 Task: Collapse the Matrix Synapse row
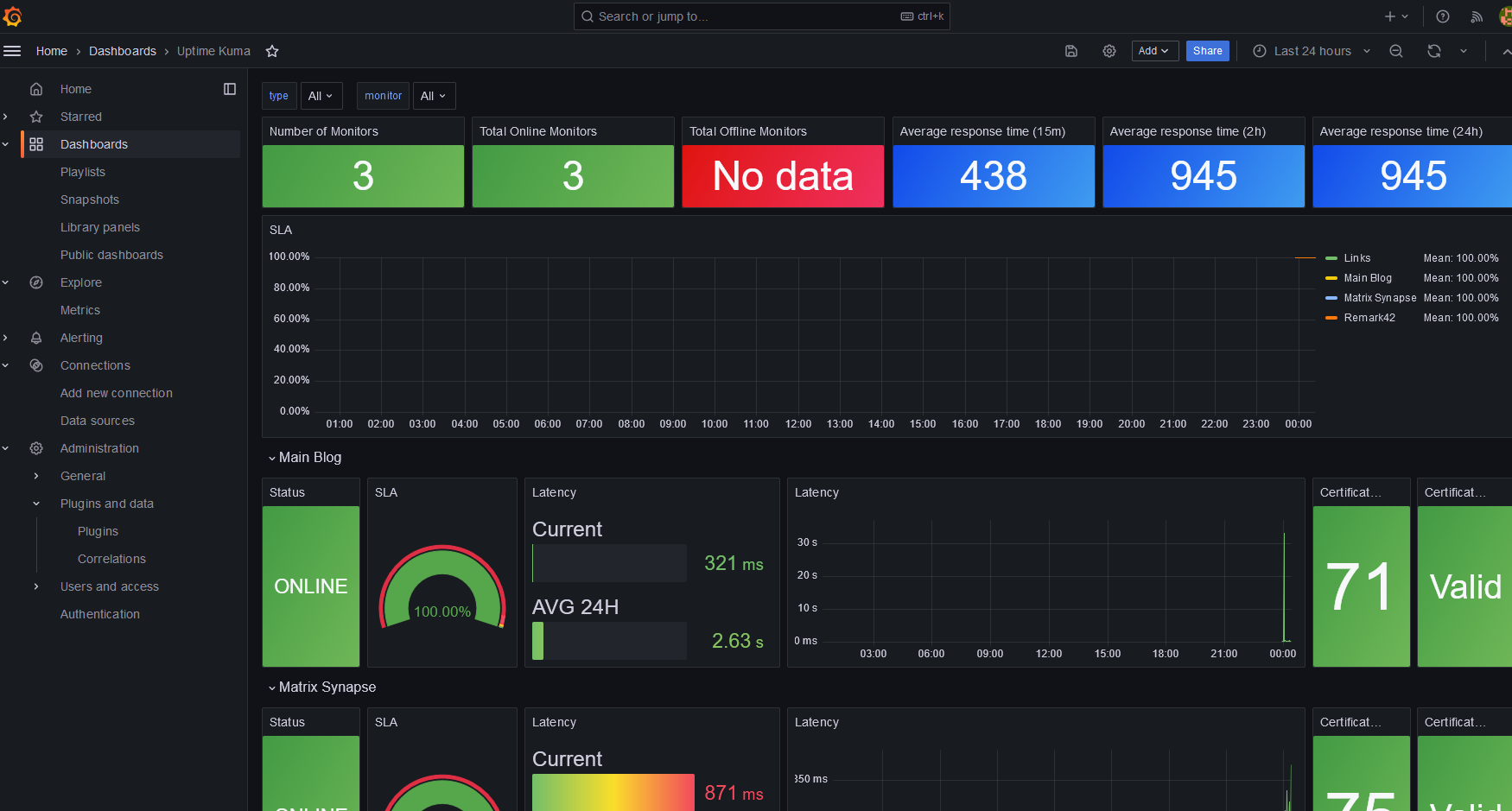272,687
